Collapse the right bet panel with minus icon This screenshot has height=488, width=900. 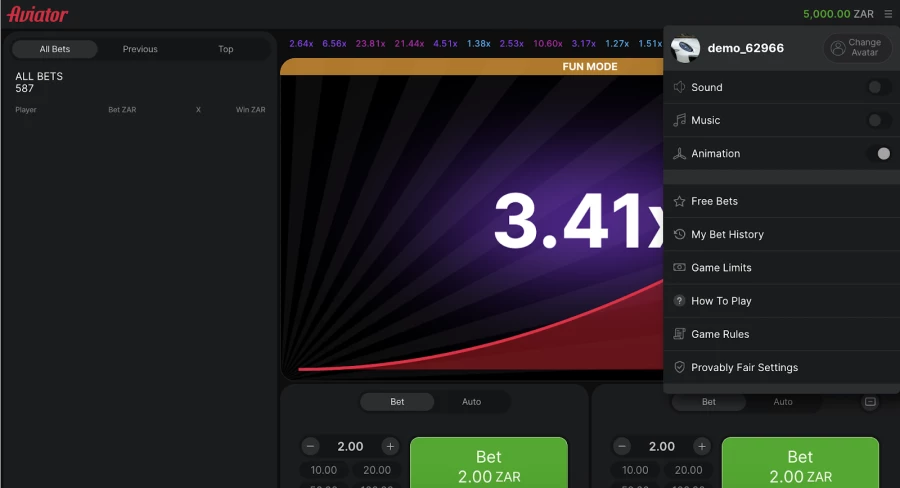click(870, 402)
